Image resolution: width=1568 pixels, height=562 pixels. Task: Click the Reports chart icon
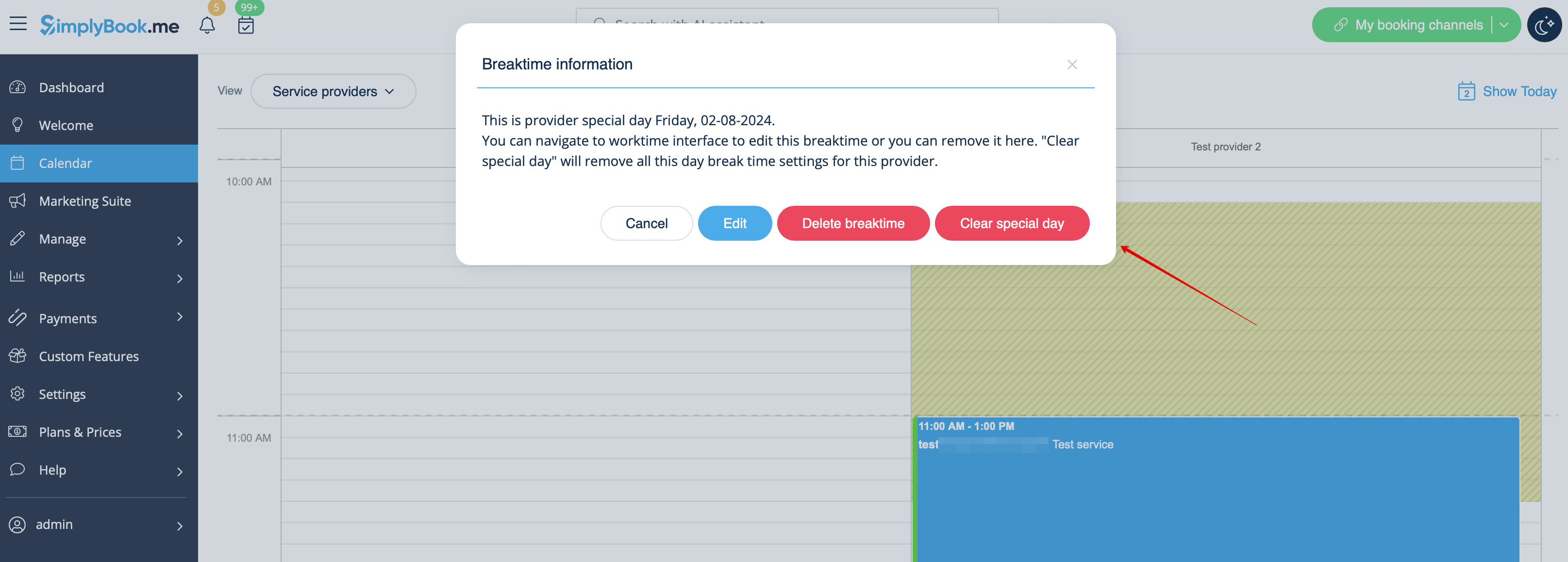[17, 276]
